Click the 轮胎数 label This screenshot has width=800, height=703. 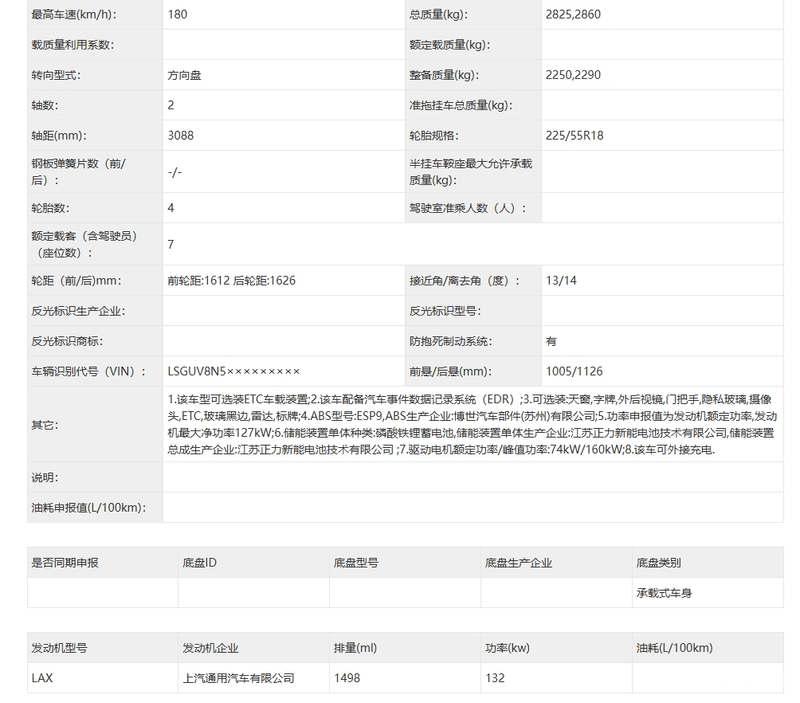click(50, 208)
